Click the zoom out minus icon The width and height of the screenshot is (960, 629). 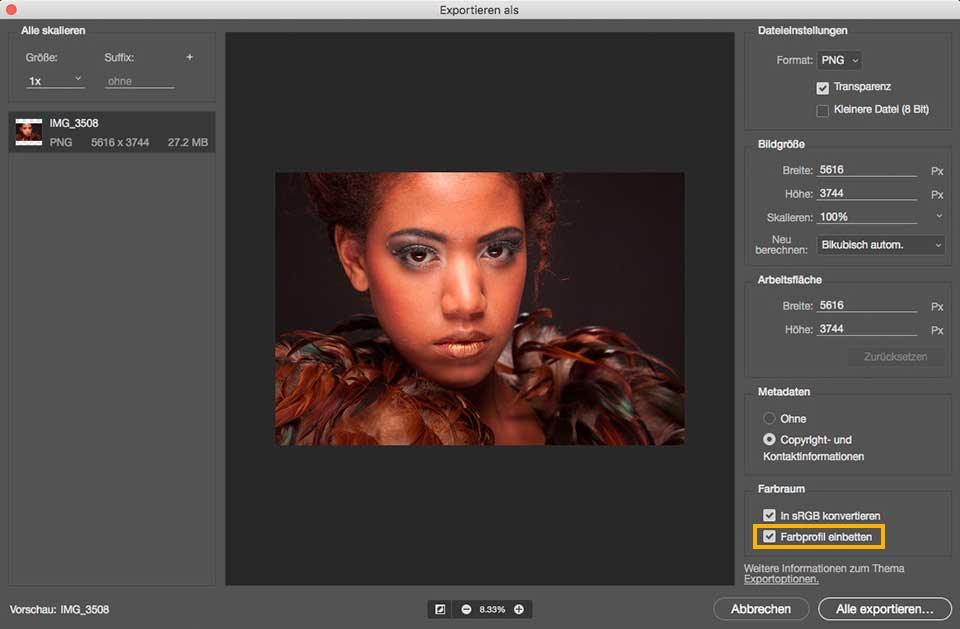(466, 609)
